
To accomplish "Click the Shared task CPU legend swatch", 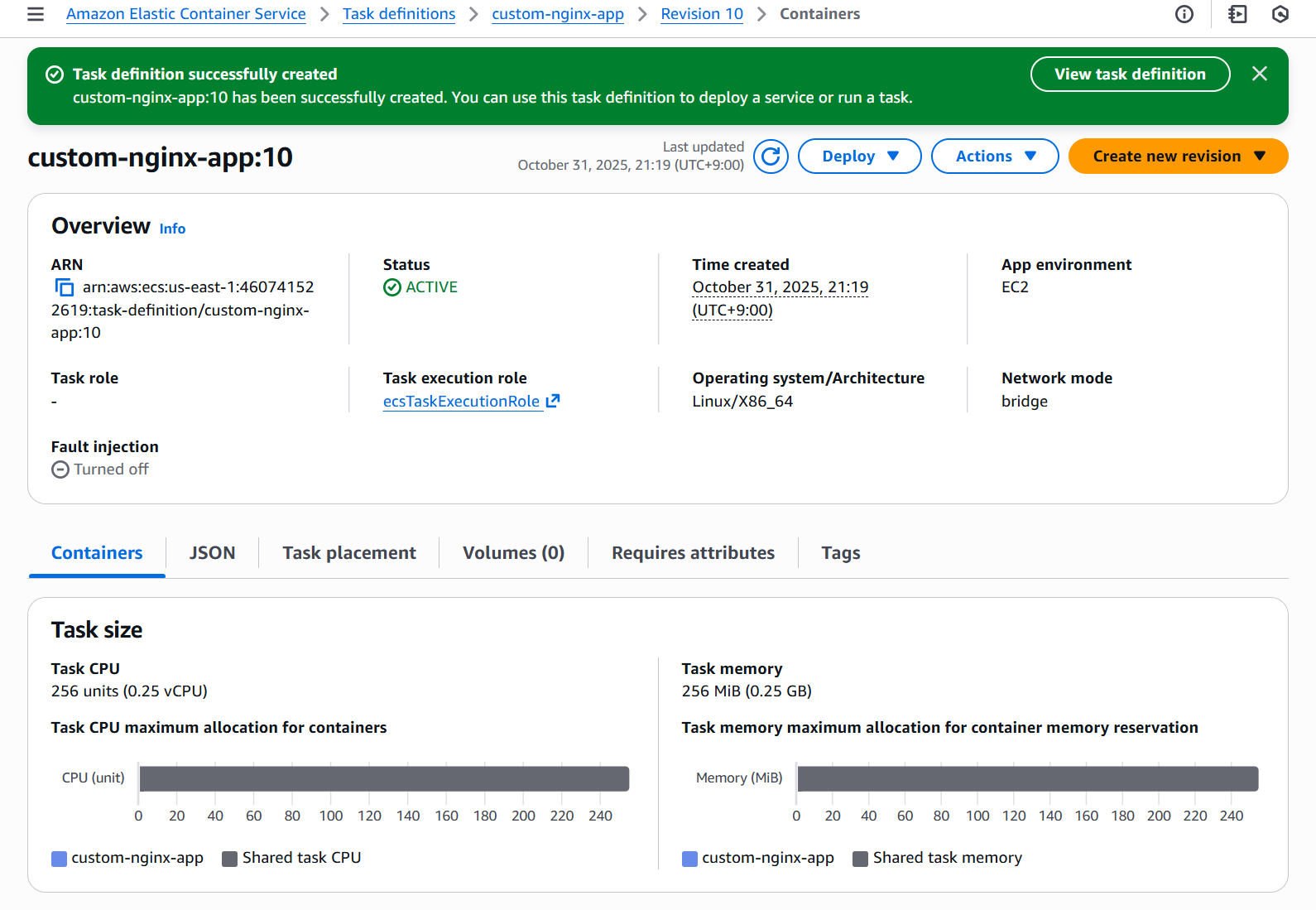I will 230,859.
